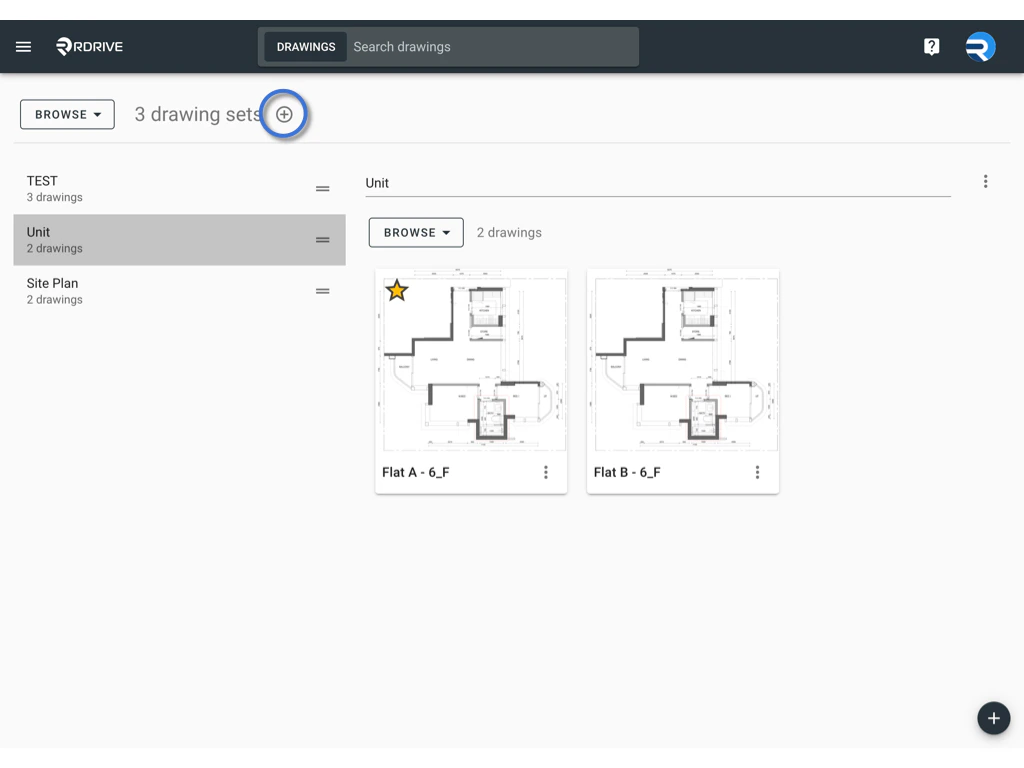Open the BROWSE dropdown inside the Unit panel

[x=415, y=232]
